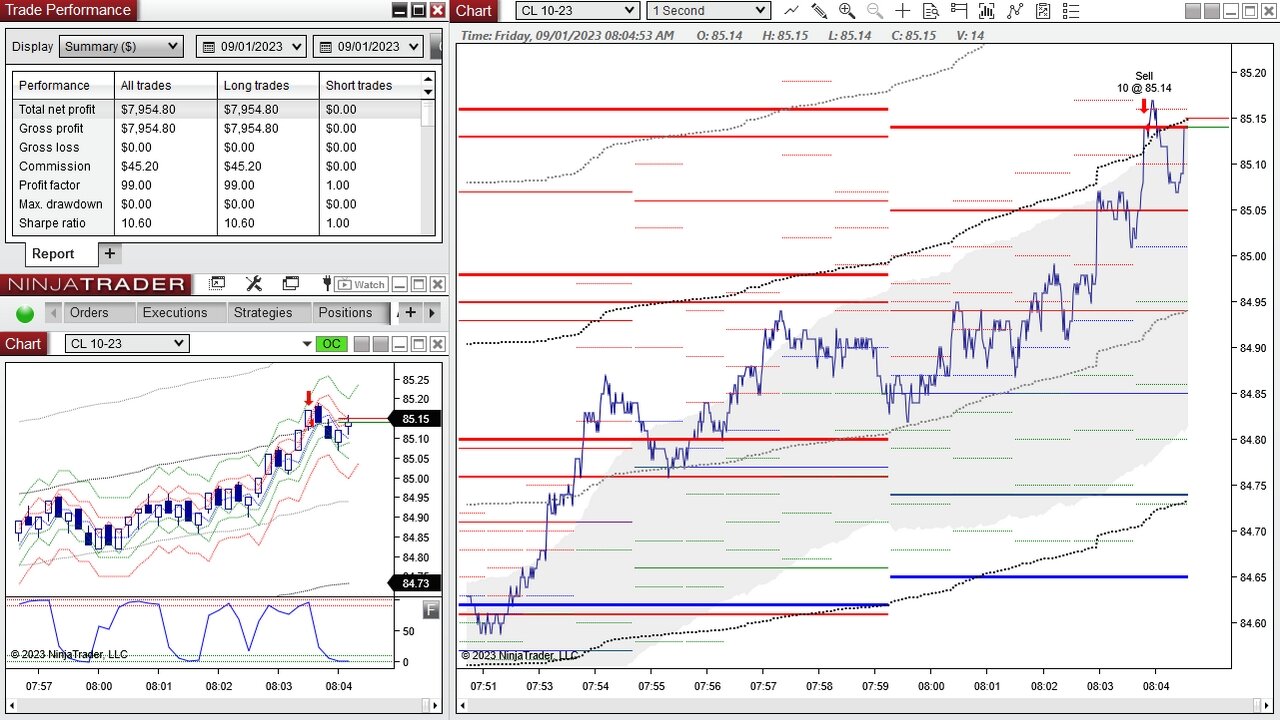Open the strategies icon in chart toolbar
1280x720 pixels.
[x=1043, y=11]
